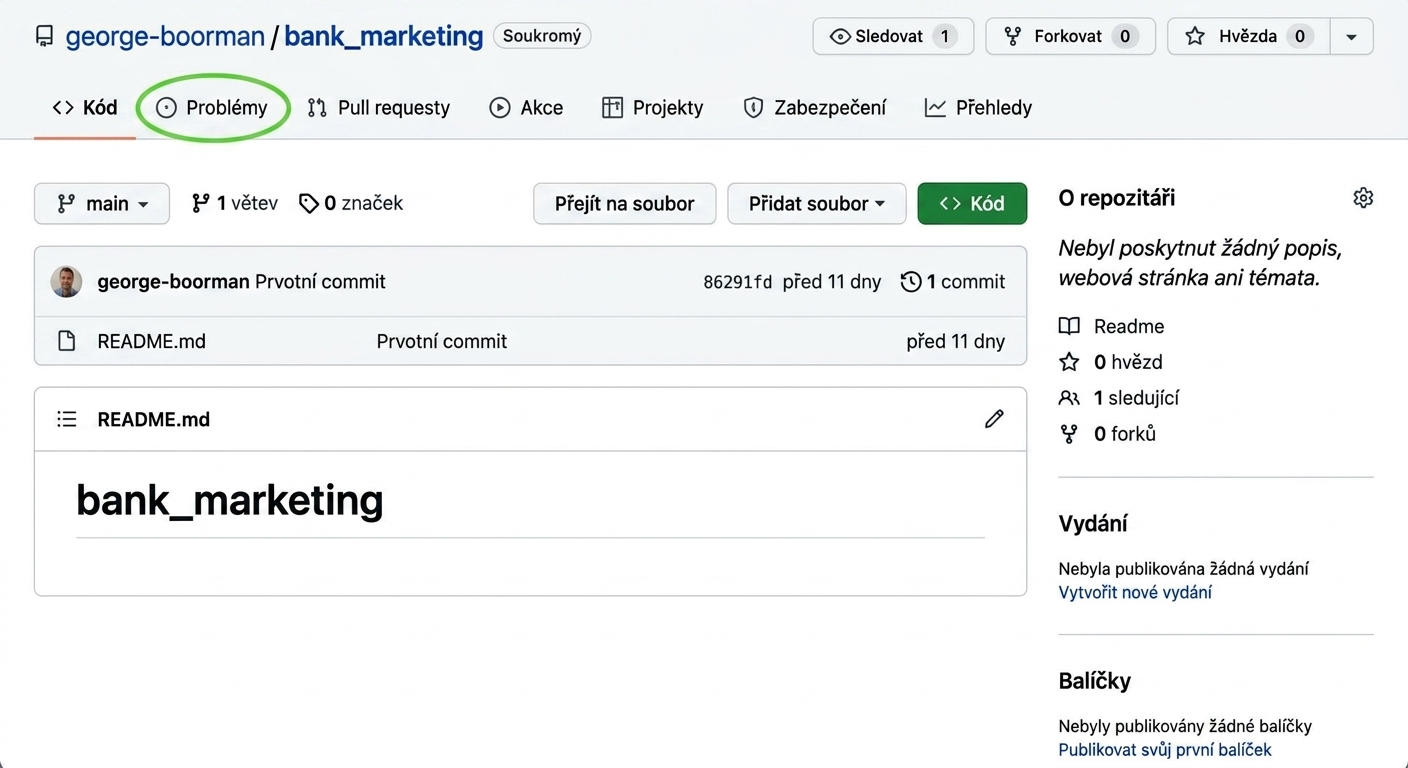Switch to the Projekty tab
The image size is (1408, 768).
pos(653,108)
